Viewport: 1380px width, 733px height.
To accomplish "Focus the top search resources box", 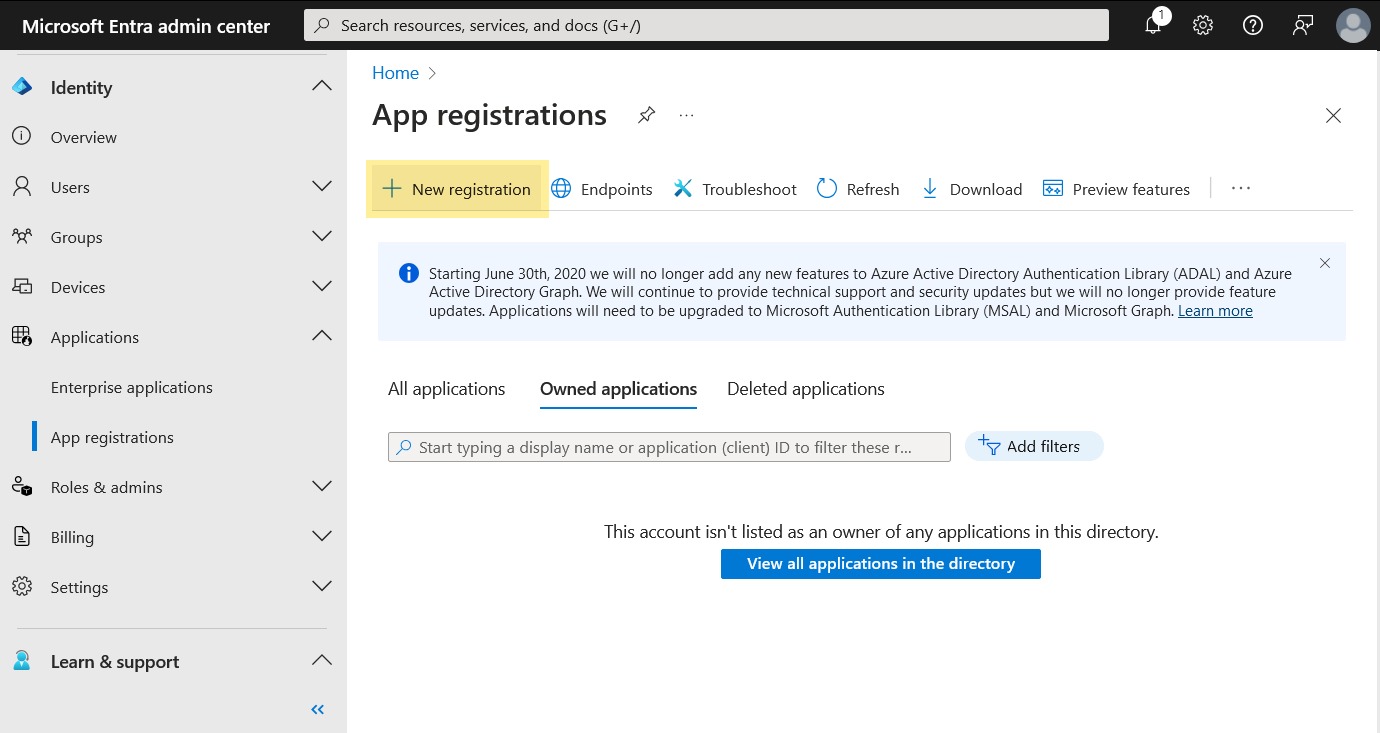I will click(706, 26).
